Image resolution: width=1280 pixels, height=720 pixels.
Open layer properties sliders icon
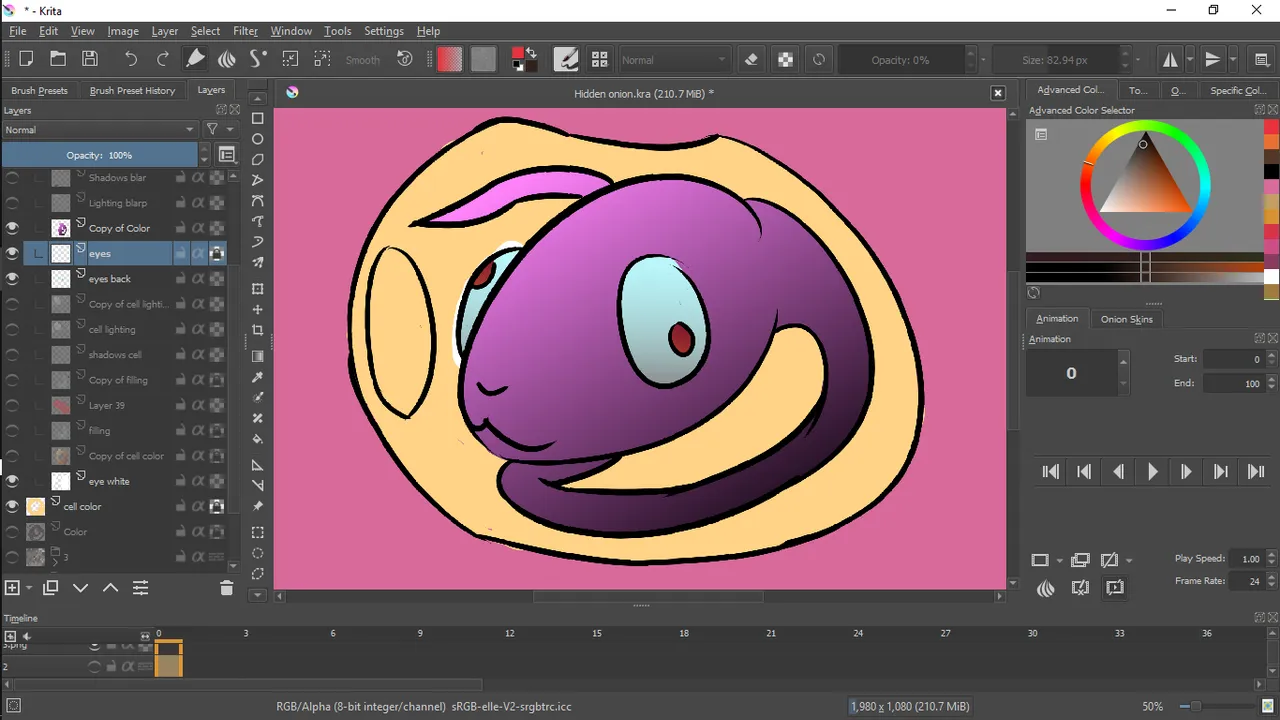point(140,588)
